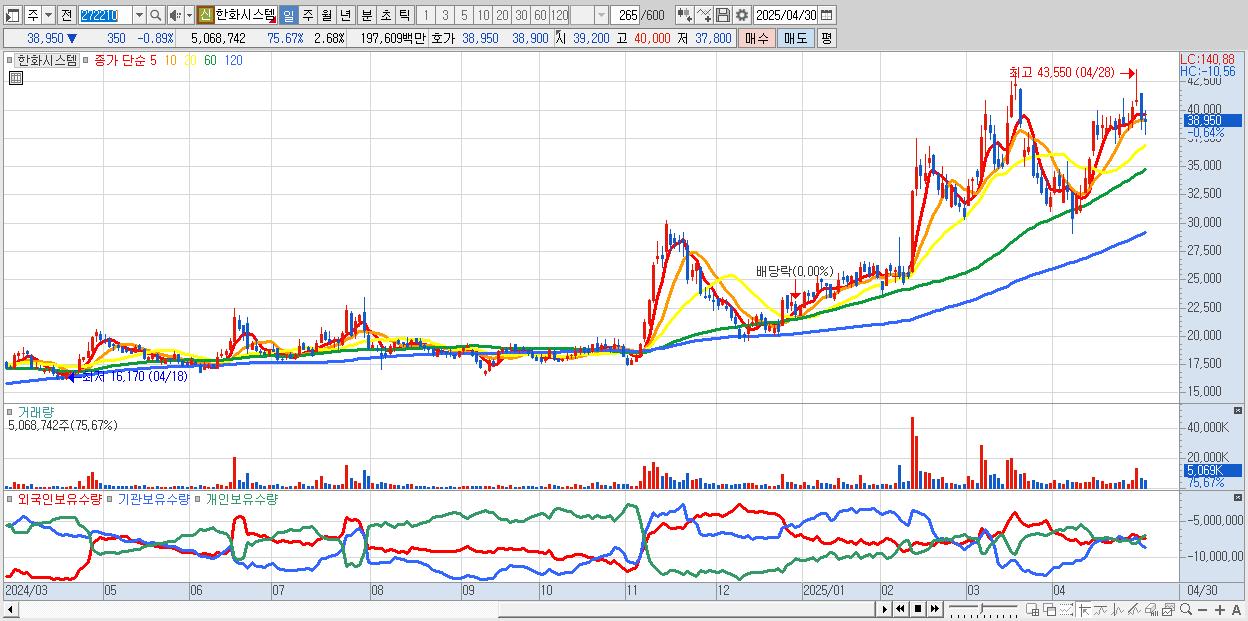Toggle the square before 외국인보유수량 legend

click(x=11, y=498)
